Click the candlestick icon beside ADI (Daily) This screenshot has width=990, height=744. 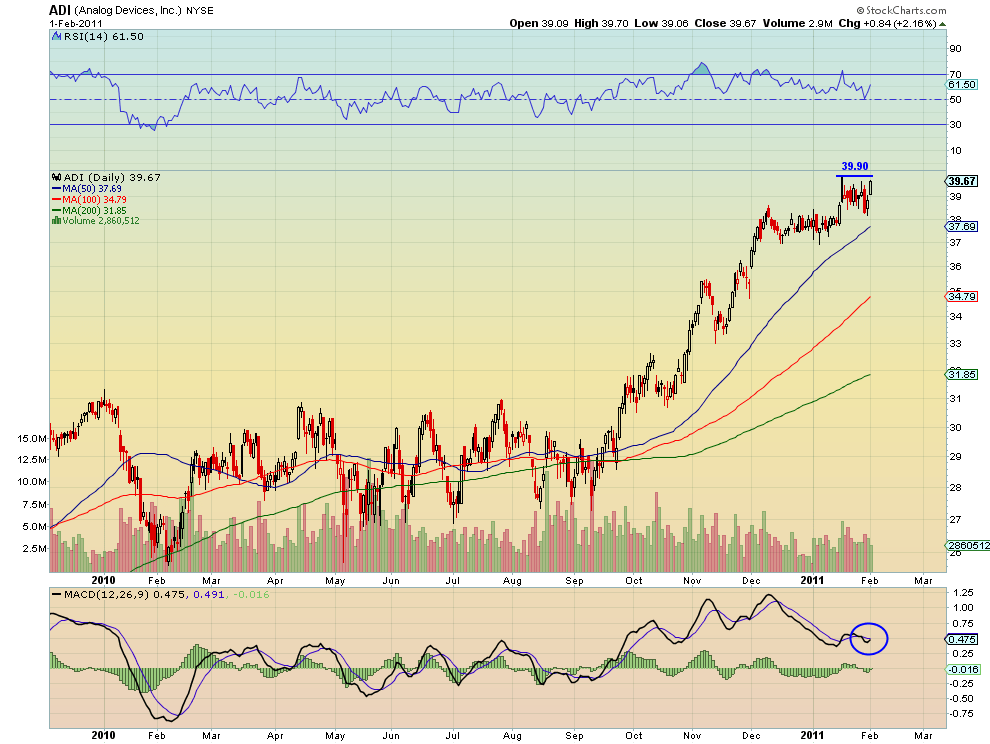pos(57,177)
